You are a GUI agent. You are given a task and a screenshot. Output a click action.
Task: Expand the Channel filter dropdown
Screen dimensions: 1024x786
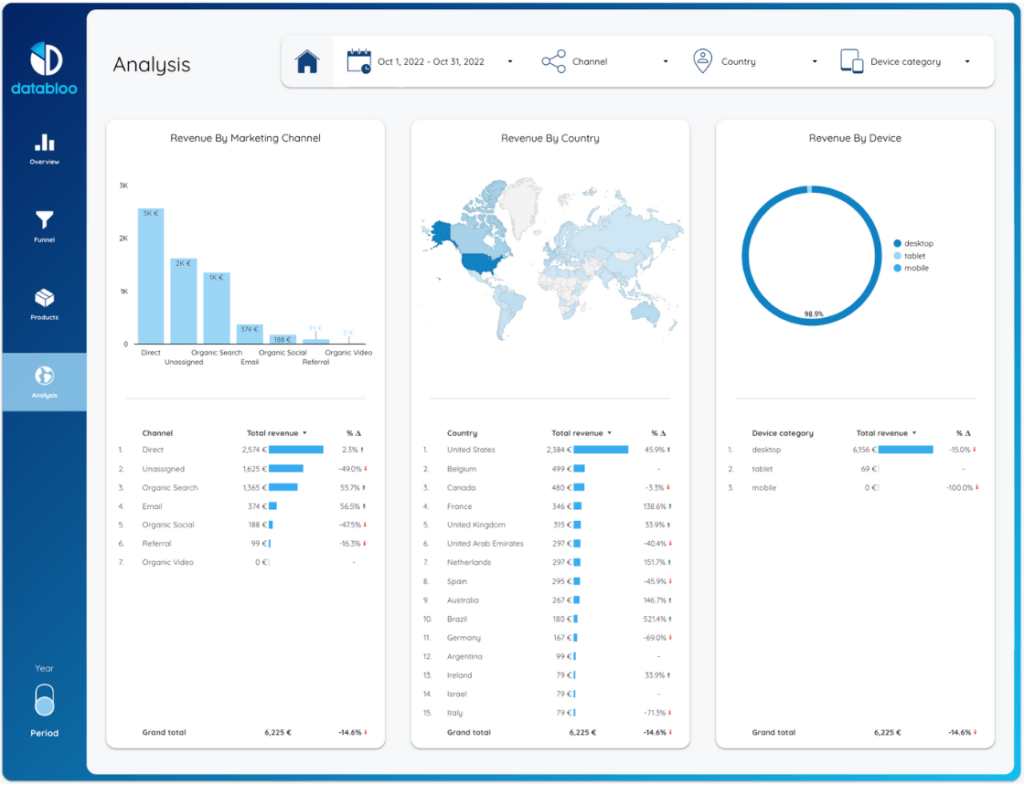[x=665, y=60]
